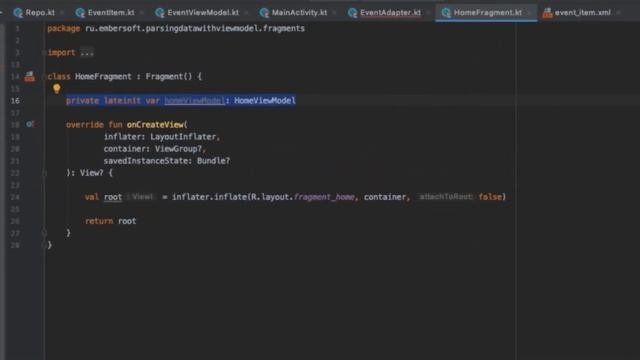Click the Kotlin icon on HomeFragment.kt tab
This screenshot has height=360, width=640.
(x=446, y=13)
